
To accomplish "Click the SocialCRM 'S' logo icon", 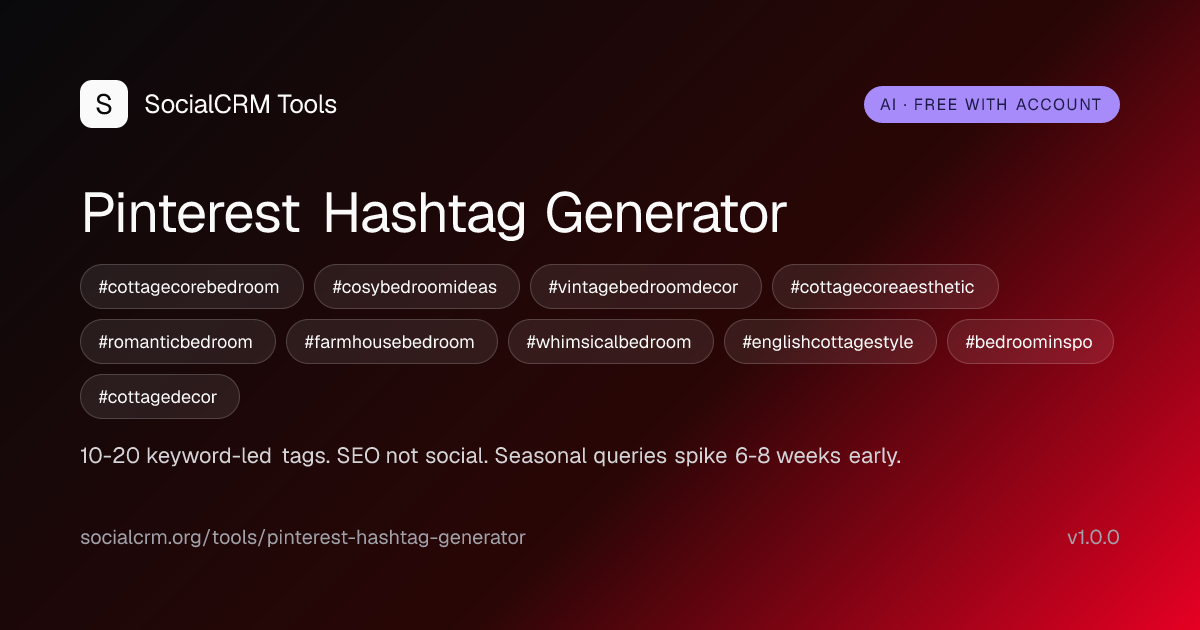I will point(104,104).
